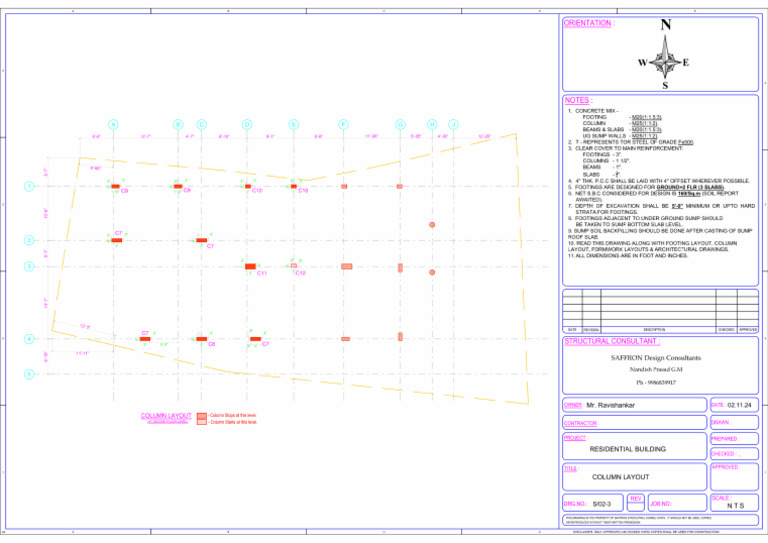Image resolution: width=768 pixels, height=543 pixels.
Task: Click the REV box in title block
Action: point(635,502)
